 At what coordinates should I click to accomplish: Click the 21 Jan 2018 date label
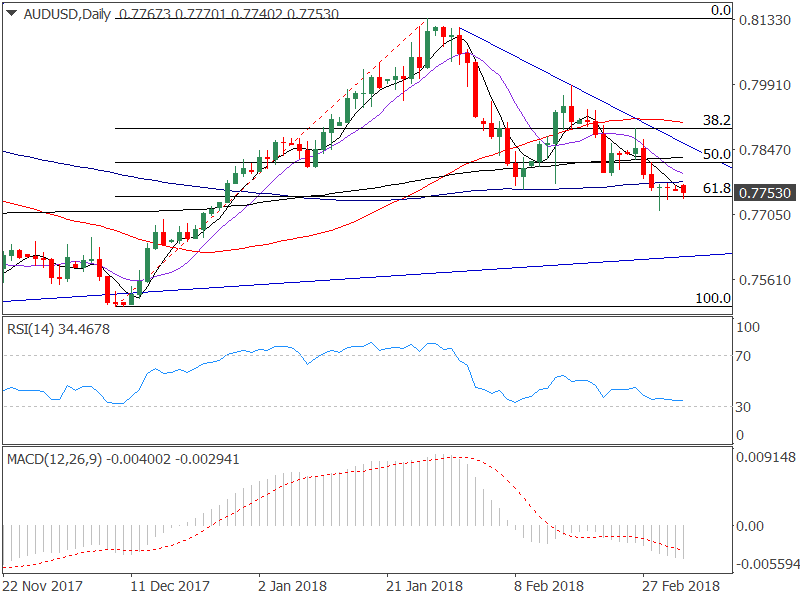(424, 586)
